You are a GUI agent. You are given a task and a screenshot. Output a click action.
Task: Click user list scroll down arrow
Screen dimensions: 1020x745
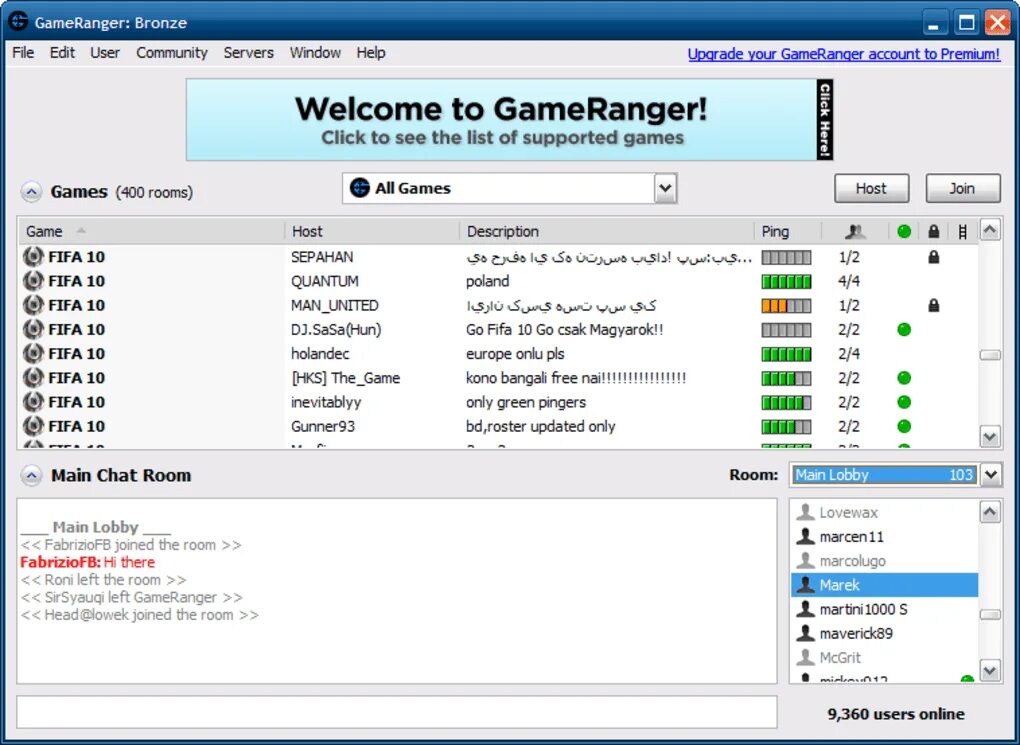[990, 670]
